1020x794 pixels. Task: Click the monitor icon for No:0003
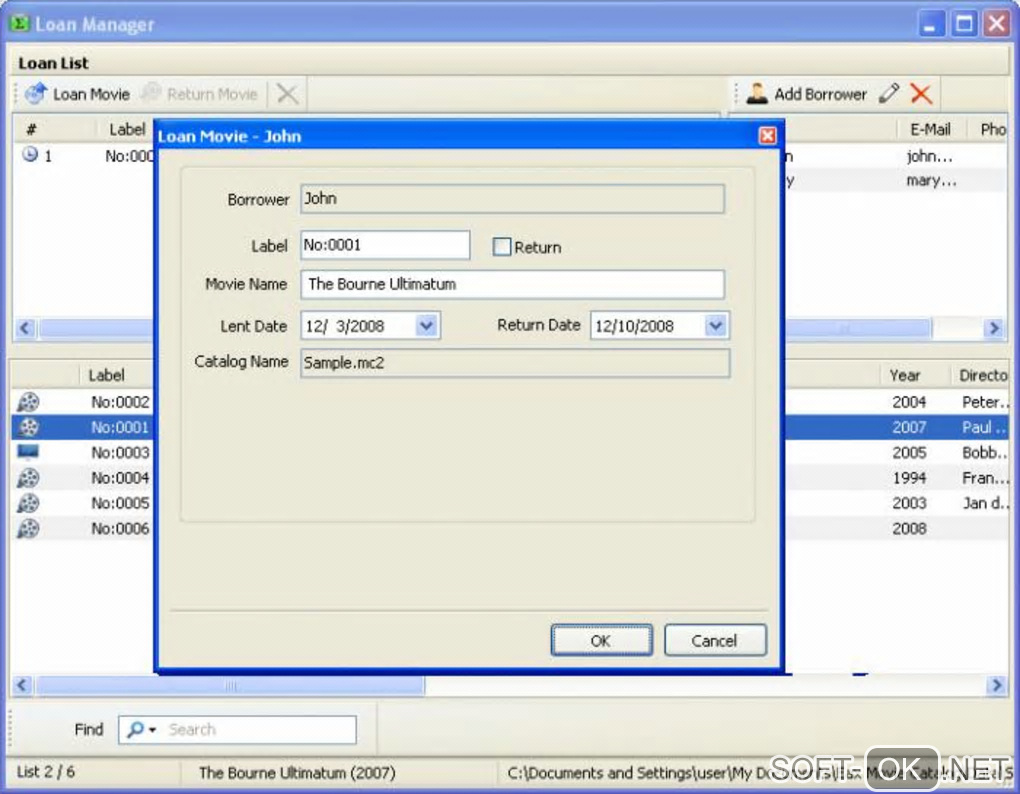coord(28,452)
